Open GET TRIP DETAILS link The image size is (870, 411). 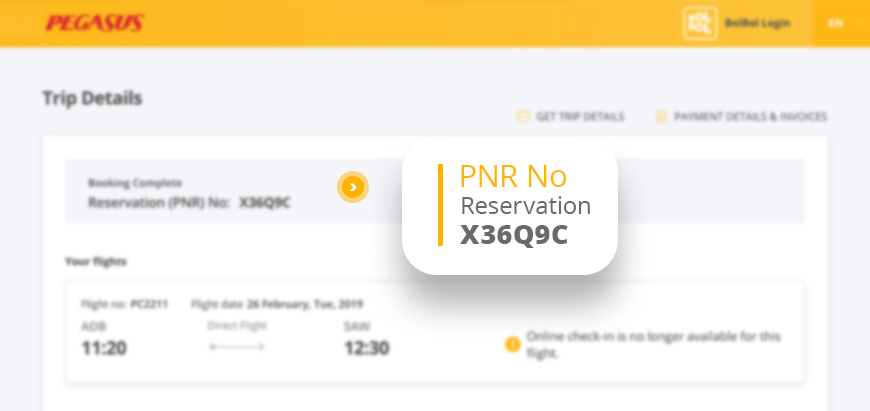point(580,116)
